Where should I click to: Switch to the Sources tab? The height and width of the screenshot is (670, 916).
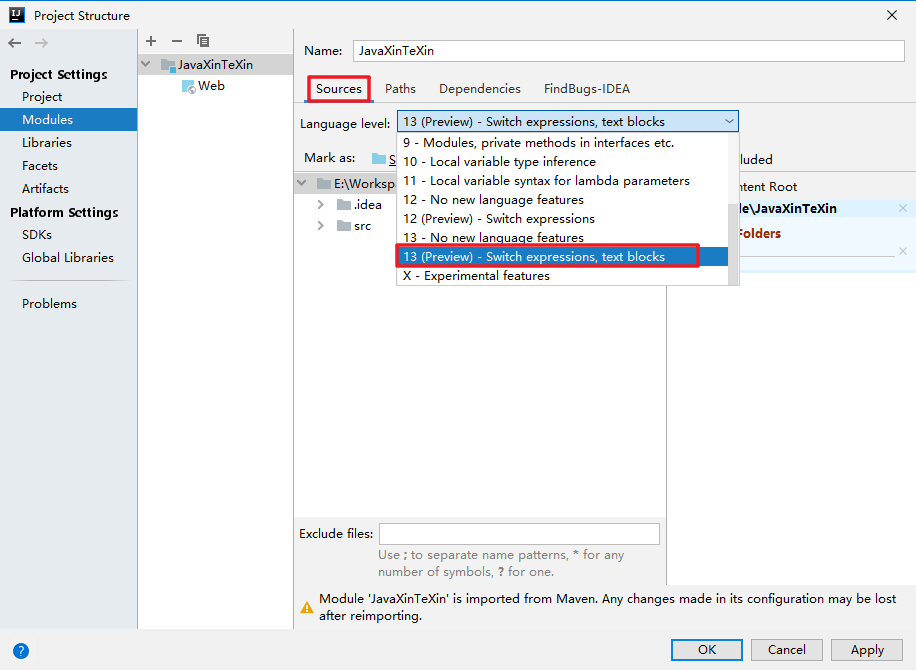coord(339,89)
